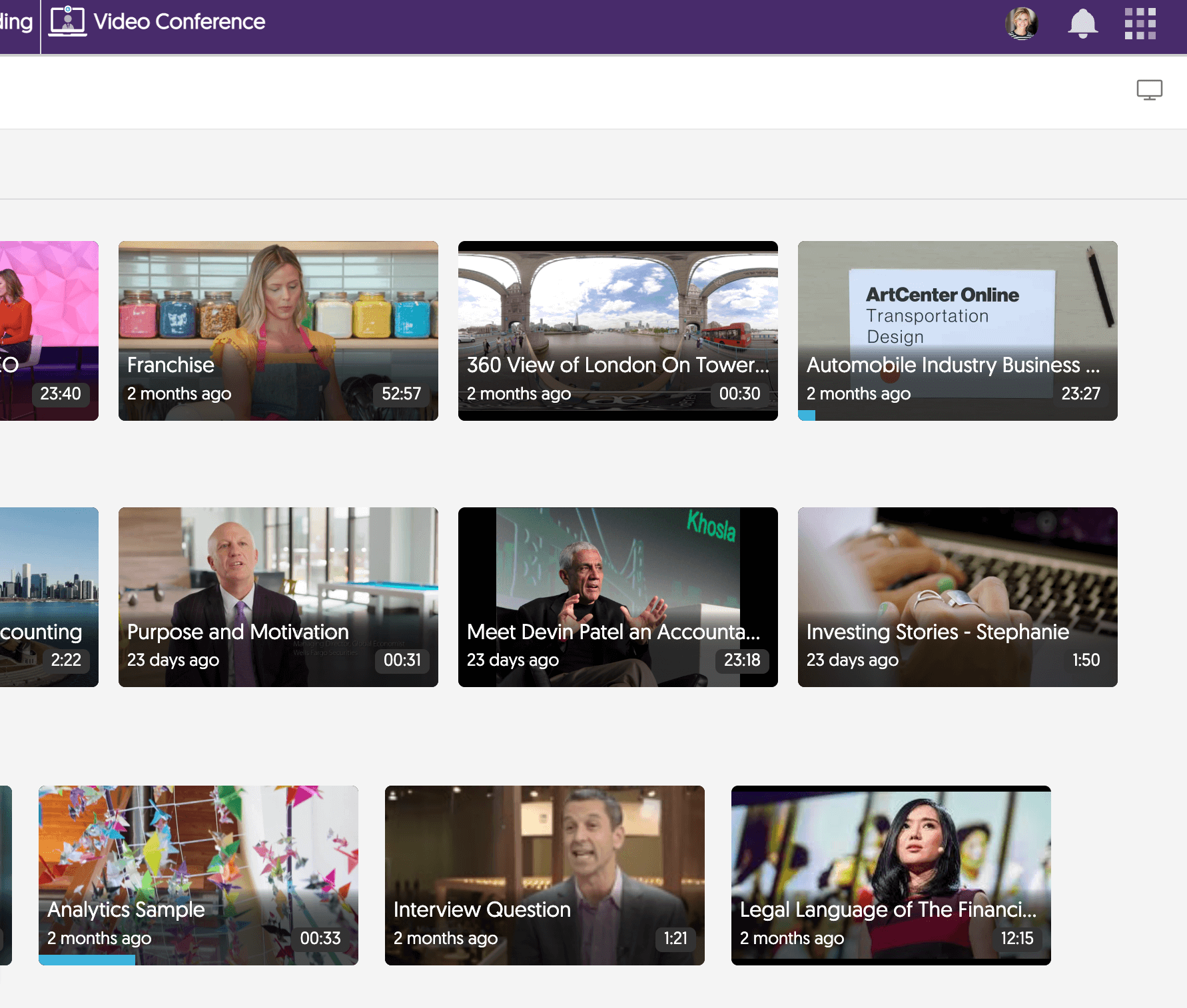The height and width of the screenshot is (1008, 1187).
Task: Click the 23:27 duration on Automobile video
Action: [1080, 393]
